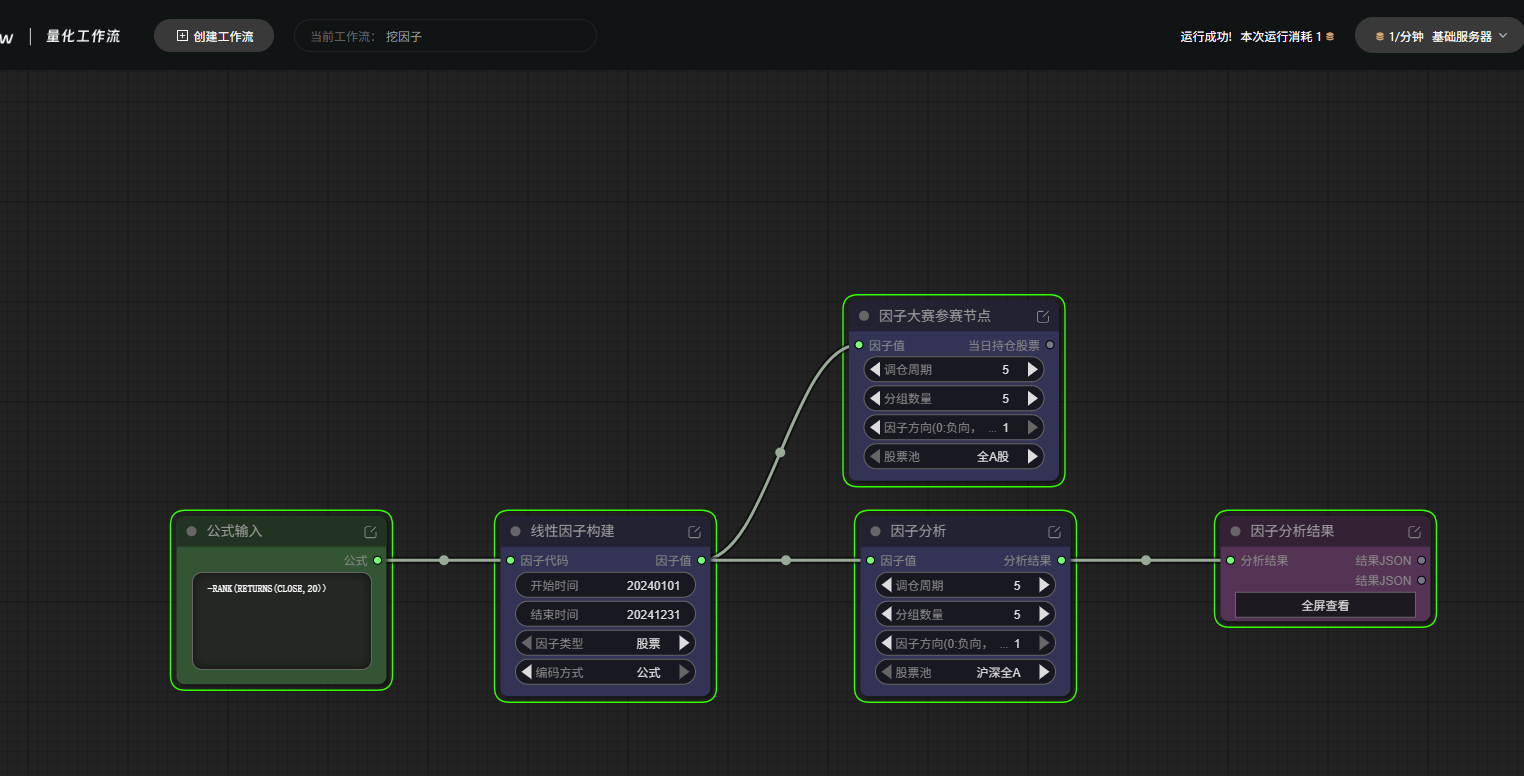Increase 调仓周期 in 因子大赛参赛节点
This screenshot has height=776, width=1524.
1033,370
